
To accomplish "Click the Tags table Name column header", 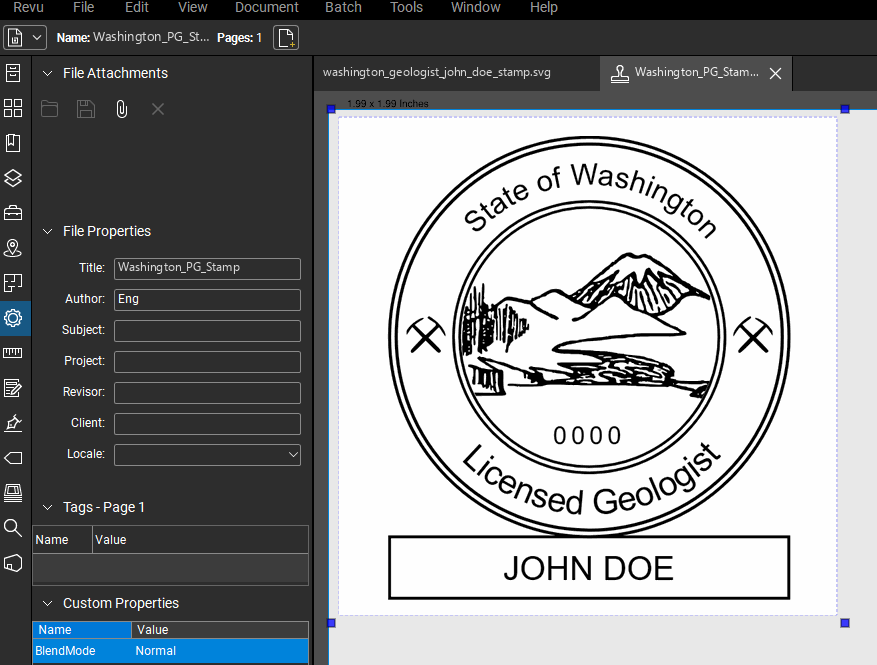I will [62, 540].
